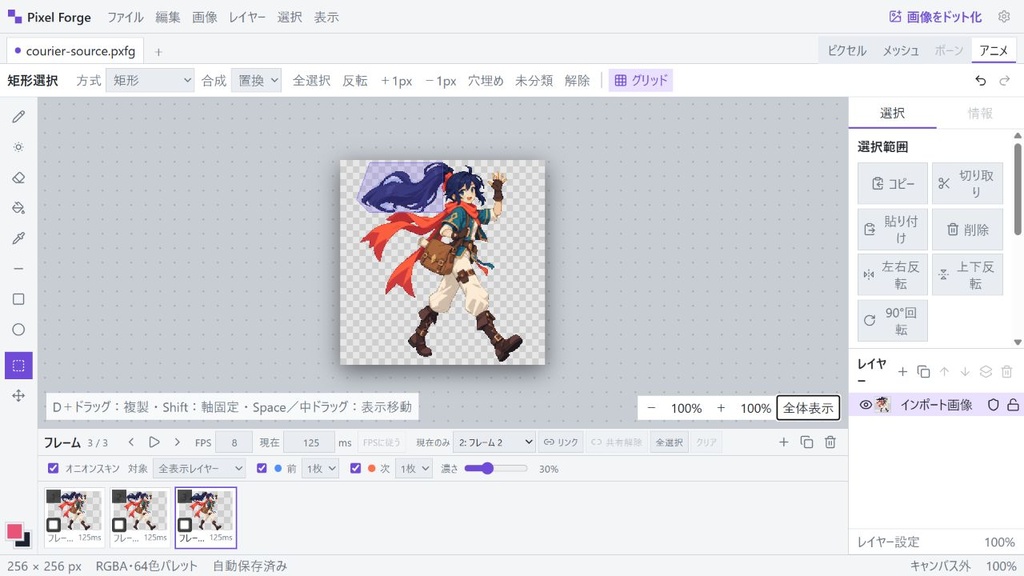Switch to the メッシュ tab
Viewport: 1024px width, 576px height.
901,50
